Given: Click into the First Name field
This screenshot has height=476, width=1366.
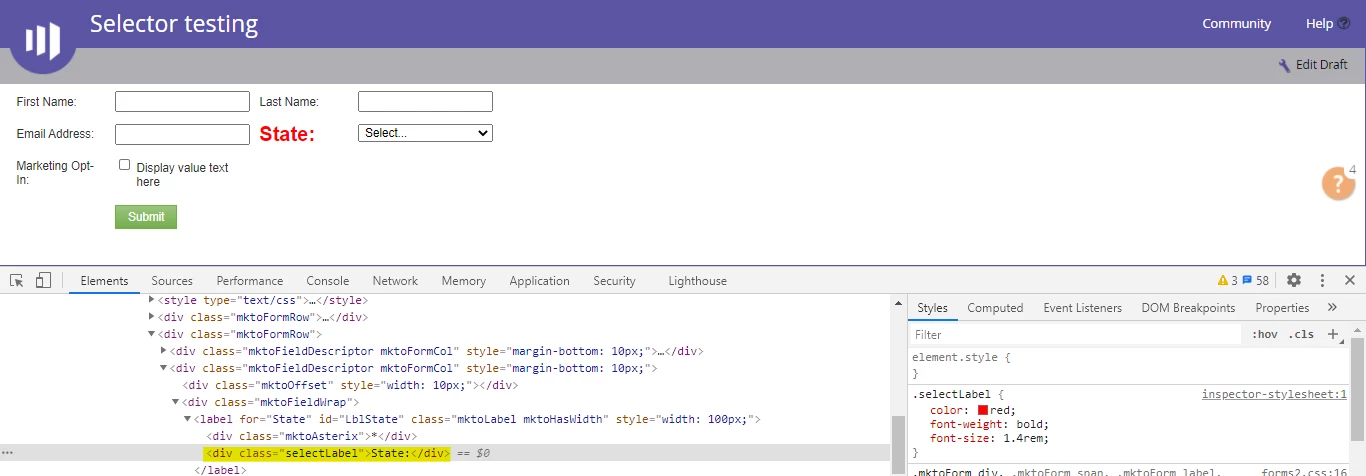Looking at the screenshot, I should point(182,101).
